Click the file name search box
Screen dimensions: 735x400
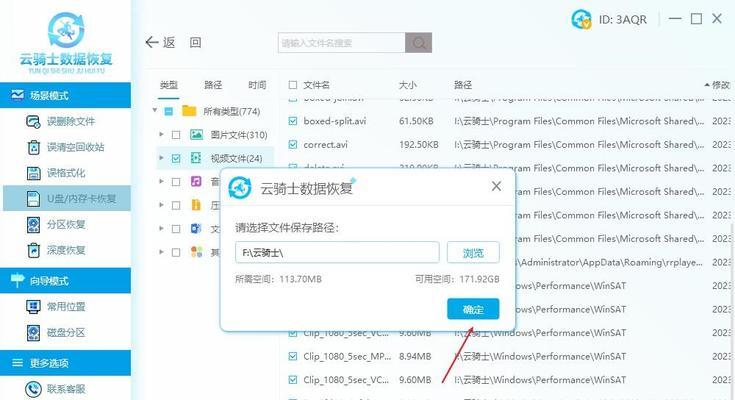click(x=341, y=43)
